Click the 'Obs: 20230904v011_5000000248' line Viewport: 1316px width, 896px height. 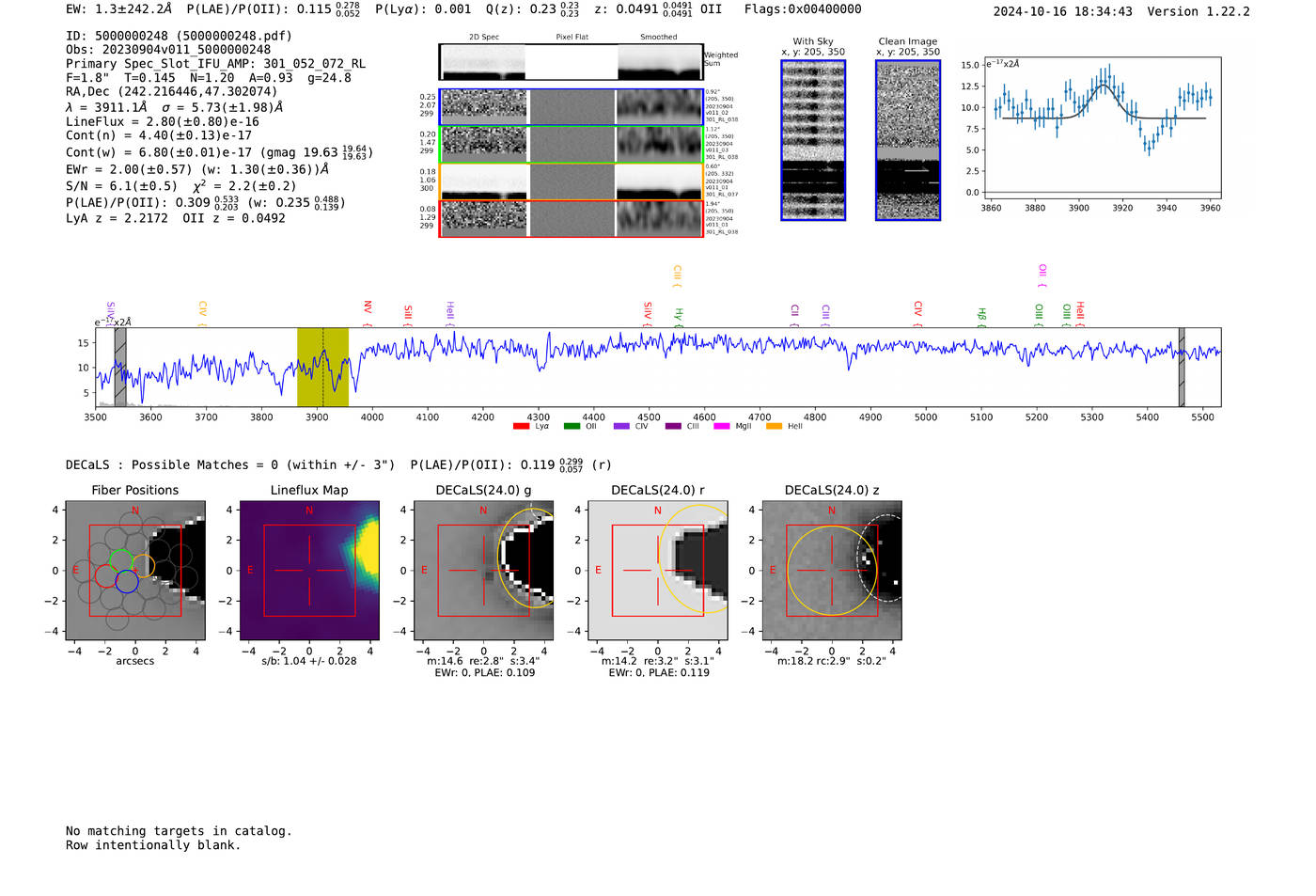coord(168,50)
